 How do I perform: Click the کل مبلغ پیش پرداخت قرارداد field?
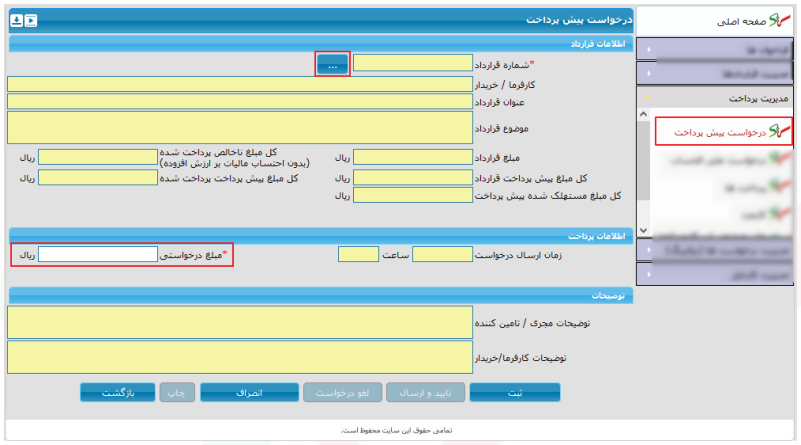click(413, 177)
